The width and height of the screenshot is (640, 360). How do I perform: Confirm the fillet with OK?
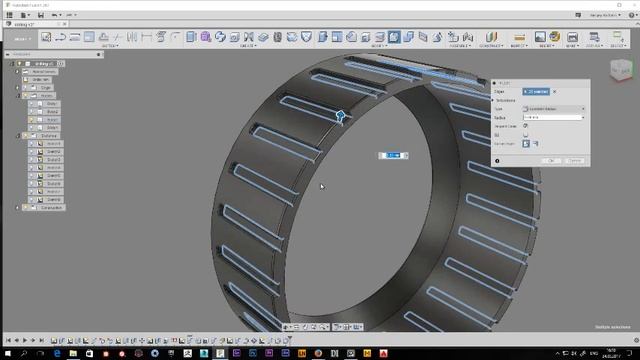coord(551,161)
